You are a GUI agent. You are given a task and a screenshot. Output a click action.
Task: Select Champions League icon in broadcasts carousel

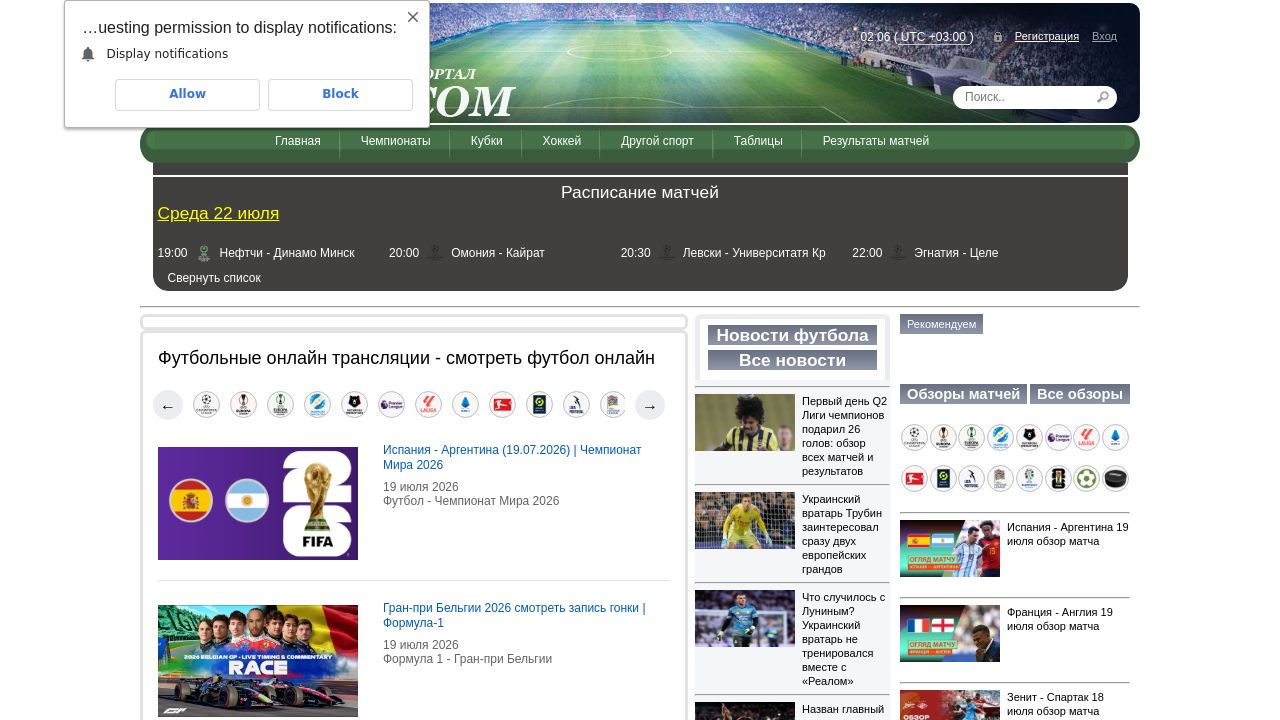pyautogui.click(x=206, y=404)
